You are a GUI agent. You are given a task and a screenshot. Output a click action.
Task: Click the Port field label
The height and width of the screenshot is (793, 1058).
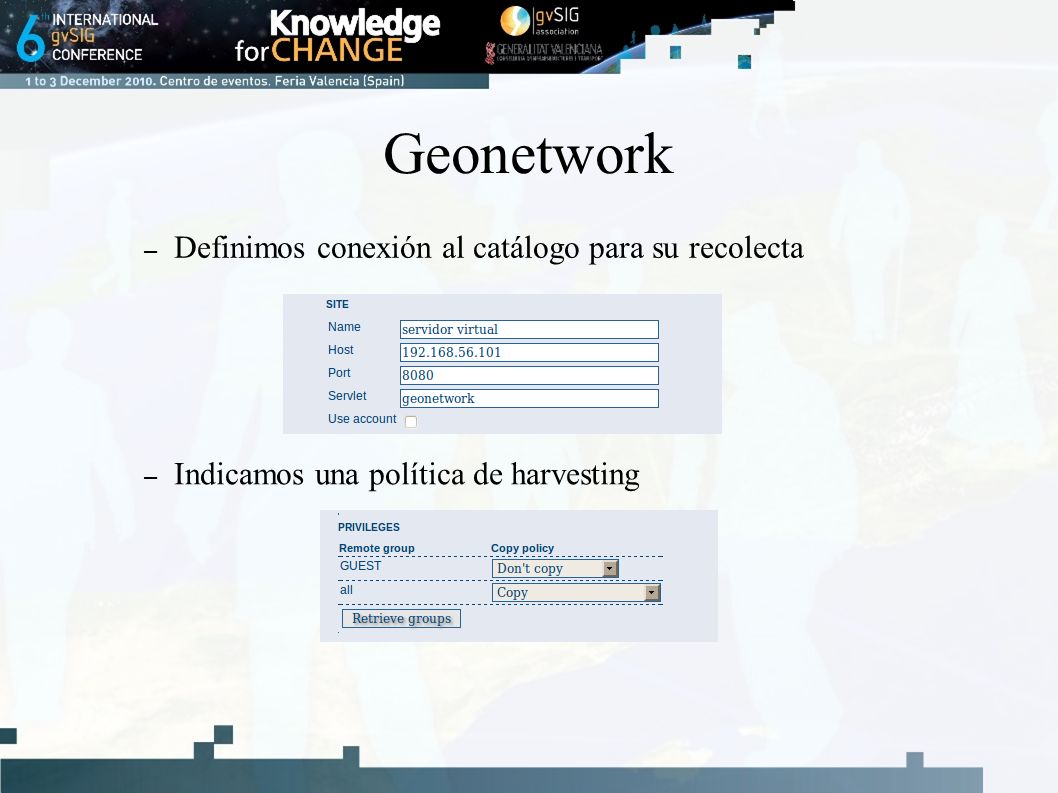coord(339,373)
